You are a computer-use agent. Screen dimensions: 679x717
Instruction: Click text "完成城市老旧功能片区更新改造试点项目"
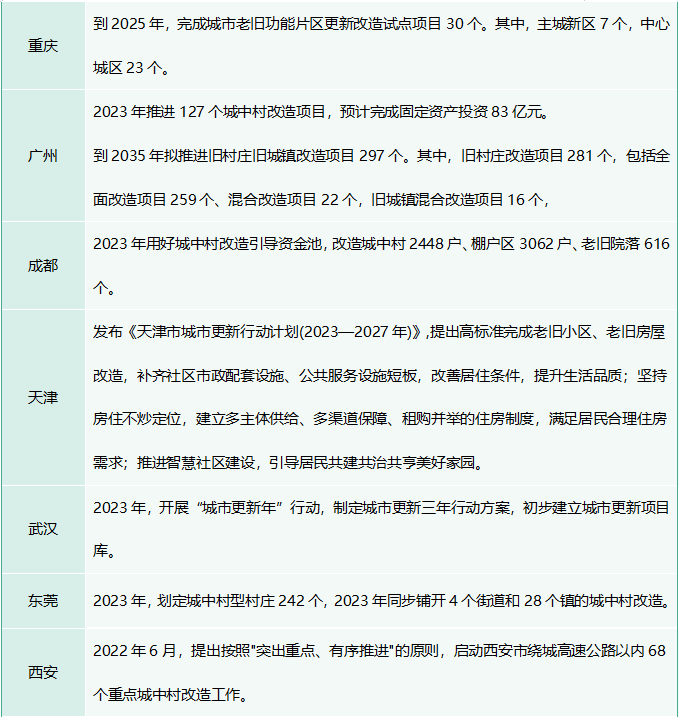(x=300, y=23)
